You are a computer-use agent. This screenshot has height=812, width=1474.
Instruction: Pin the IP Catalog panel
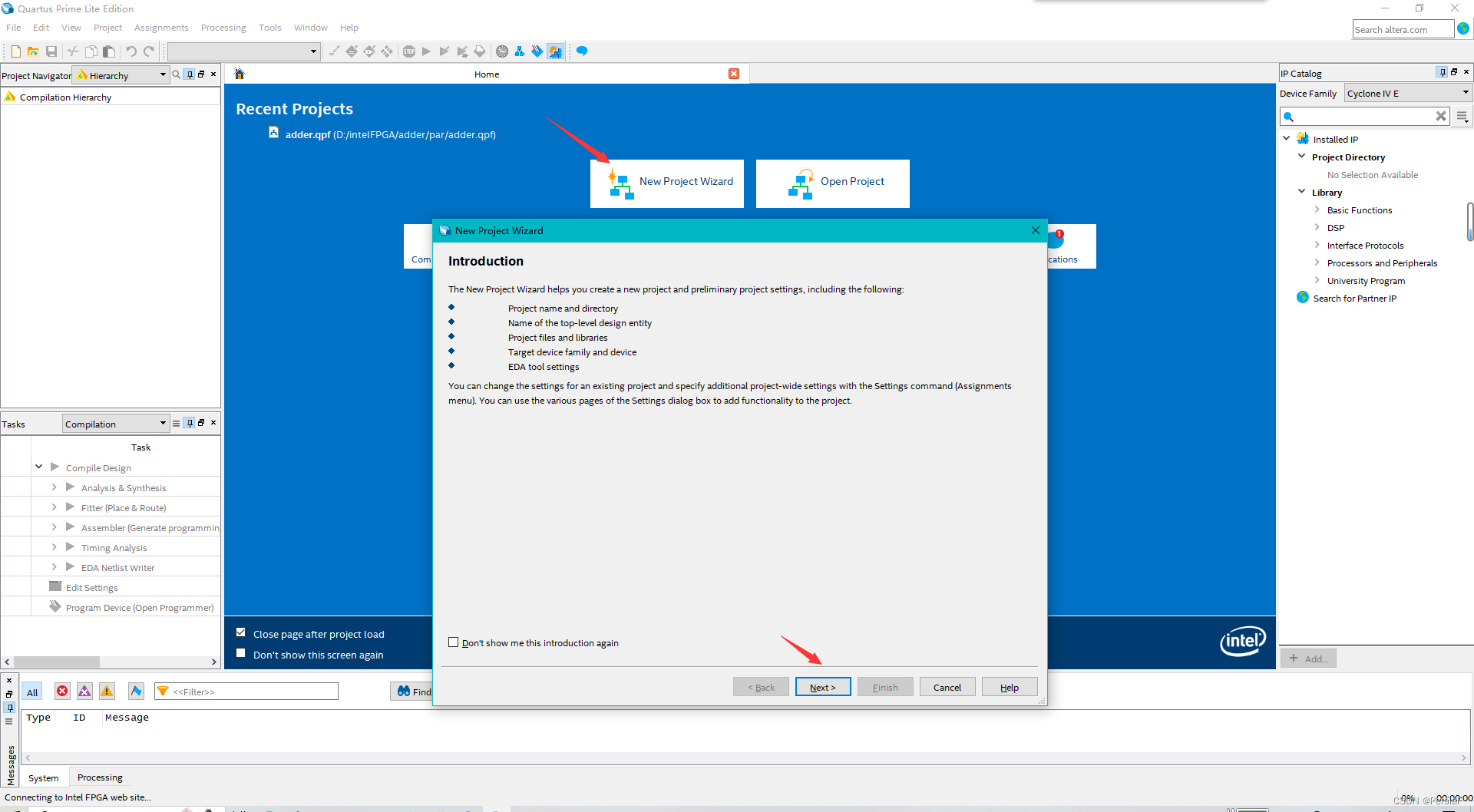point(1443,72)
